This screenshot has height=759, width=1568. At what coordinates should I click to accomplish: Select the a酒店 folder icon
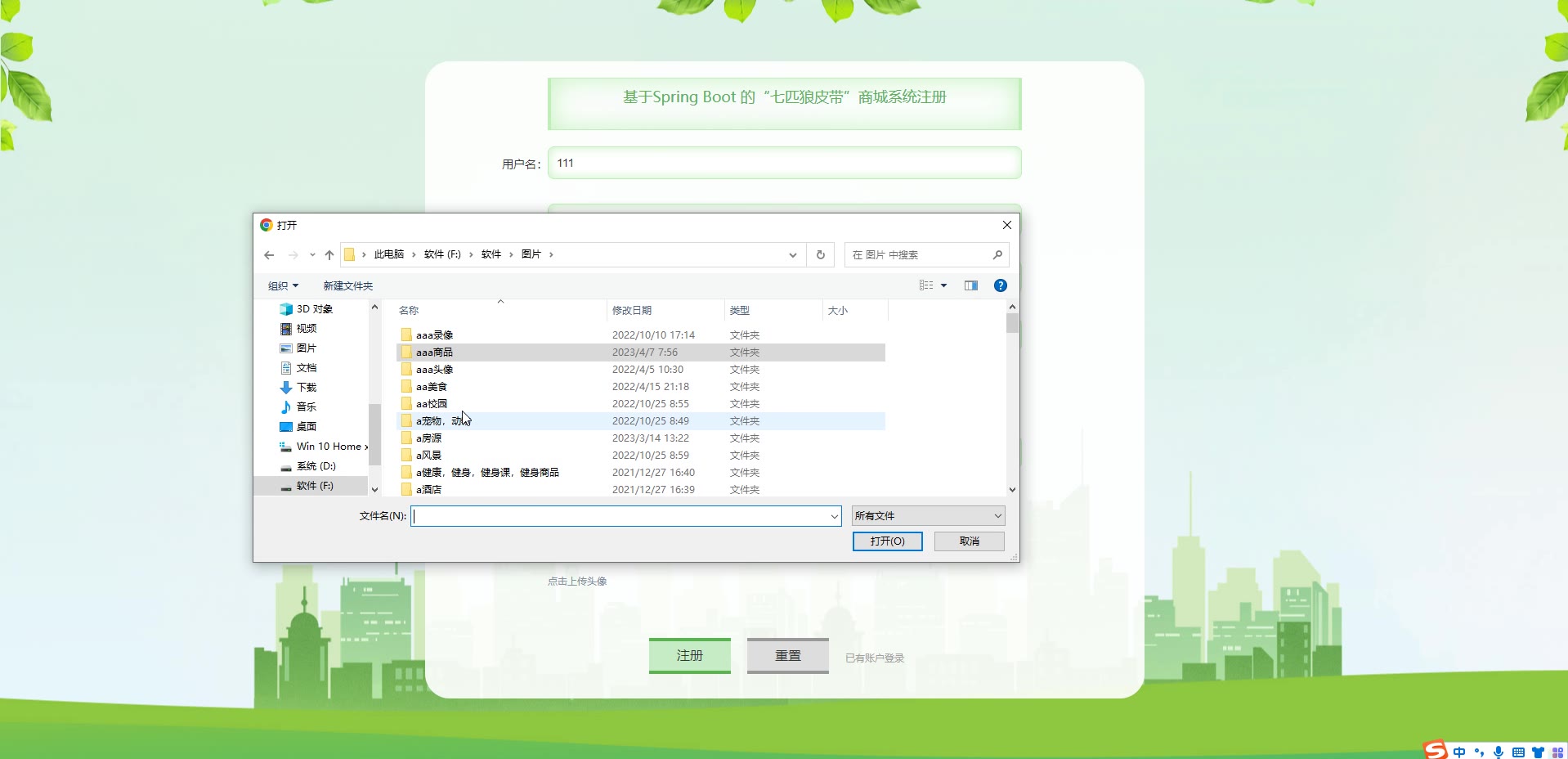[x=406, y=489]
